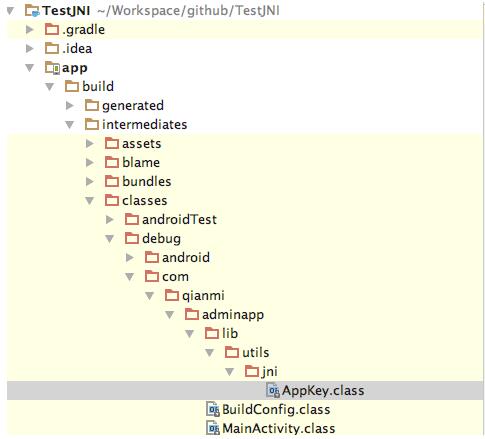The image size is (485, 439).
Task: Click the androidTest folder icon
Action: 132,219
